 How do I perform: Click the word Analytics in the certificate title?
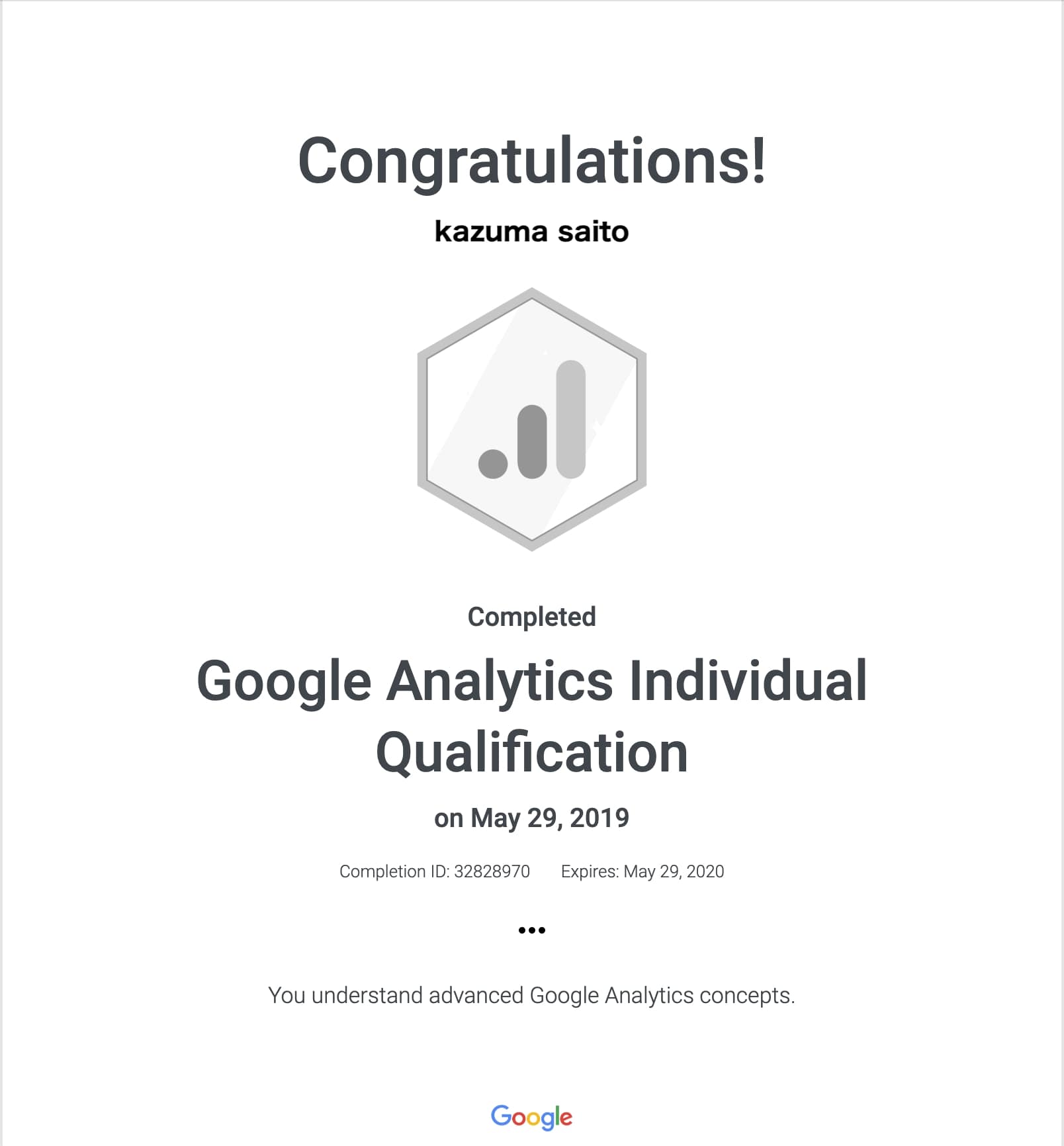click(500, 682)
